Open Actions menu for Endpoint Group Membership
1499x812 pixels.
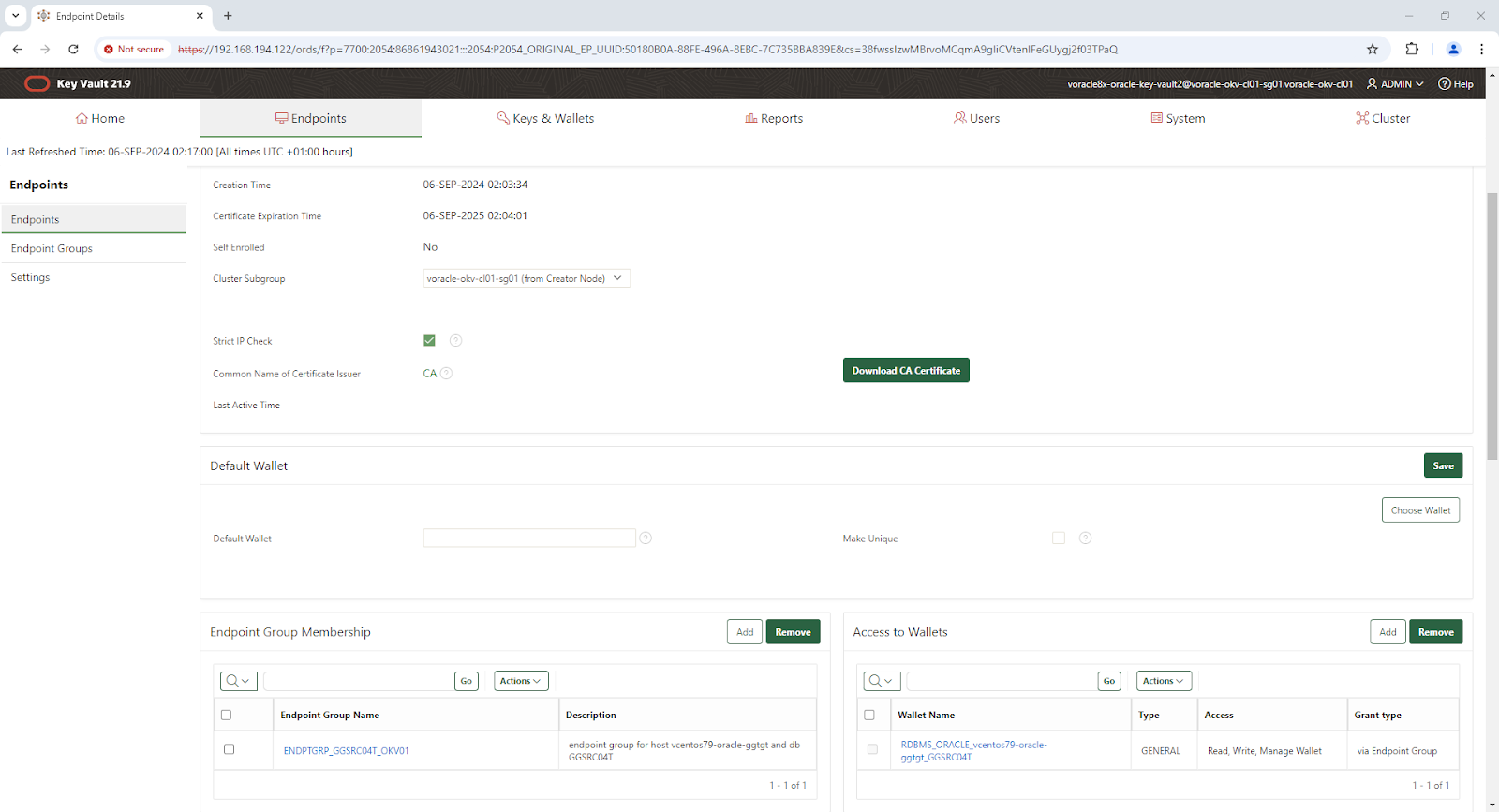[521, 681]
